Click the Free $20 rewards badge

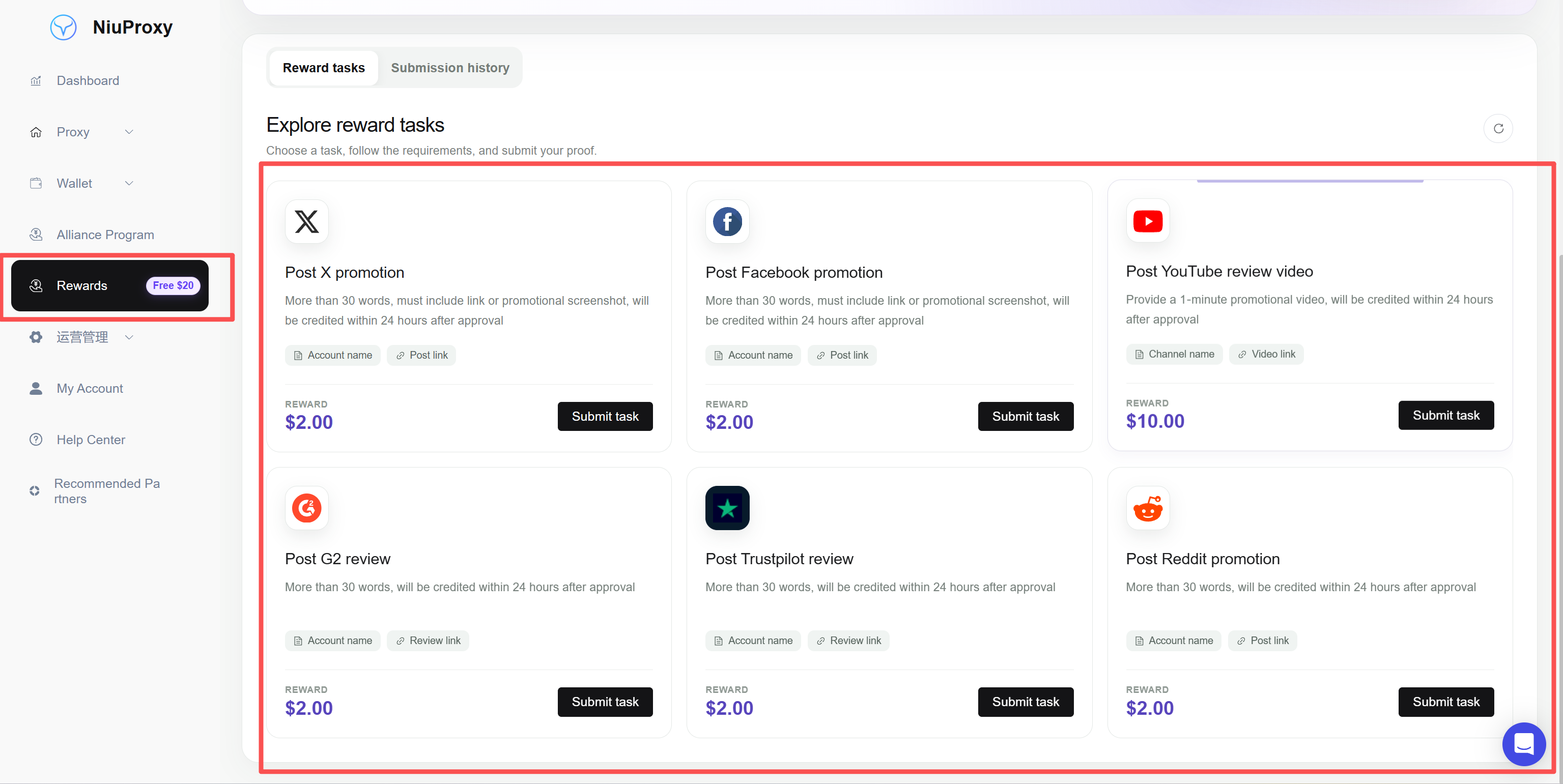click(173, 285)
